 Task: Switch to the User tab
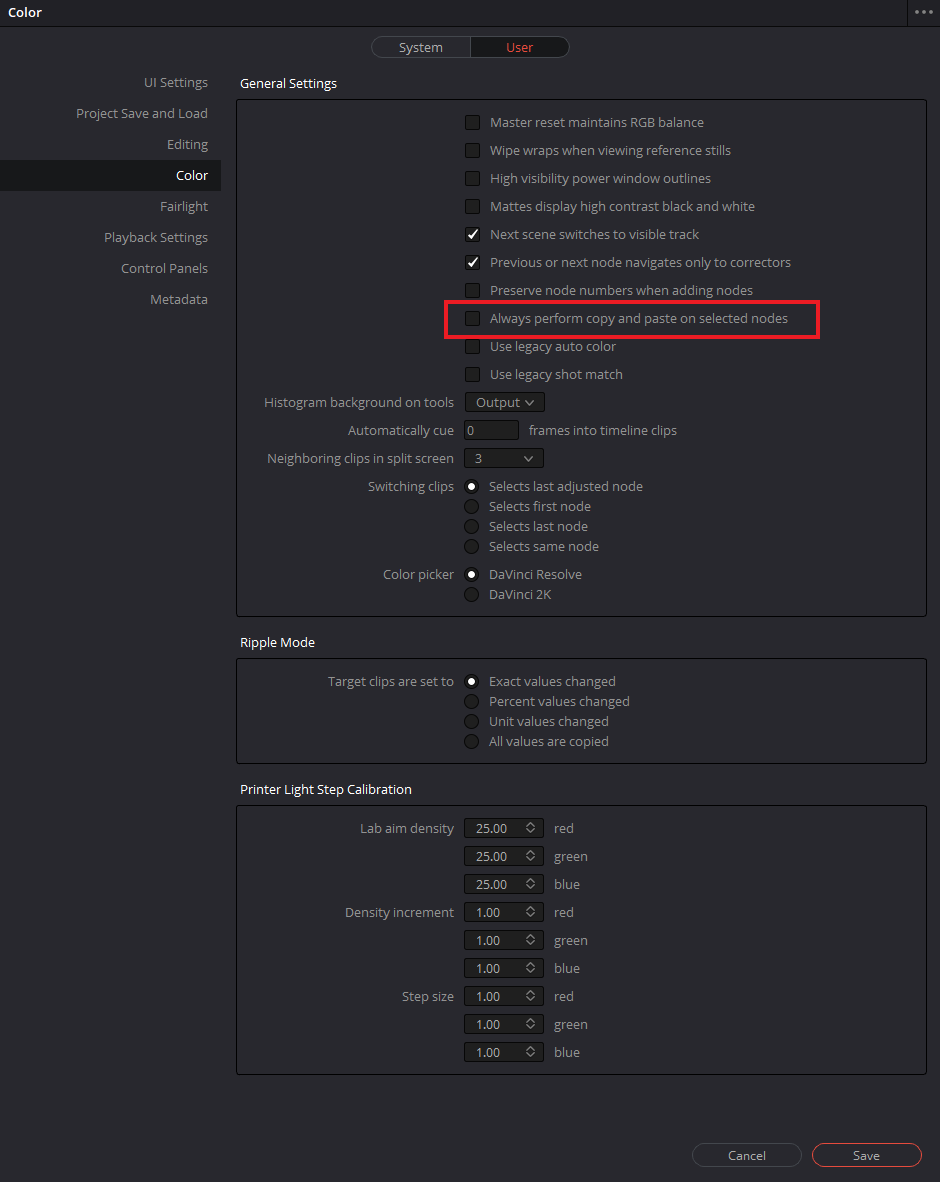tap(519, 47)
